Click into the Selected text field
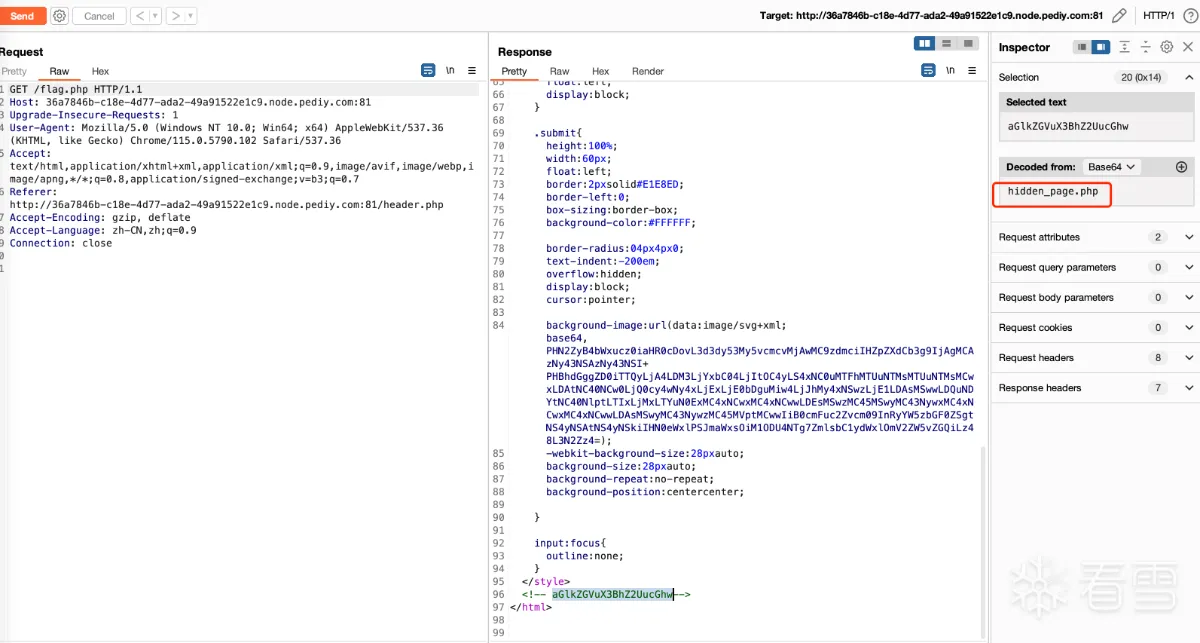The image size is (1200, 643). click(x=1096, y=127)
